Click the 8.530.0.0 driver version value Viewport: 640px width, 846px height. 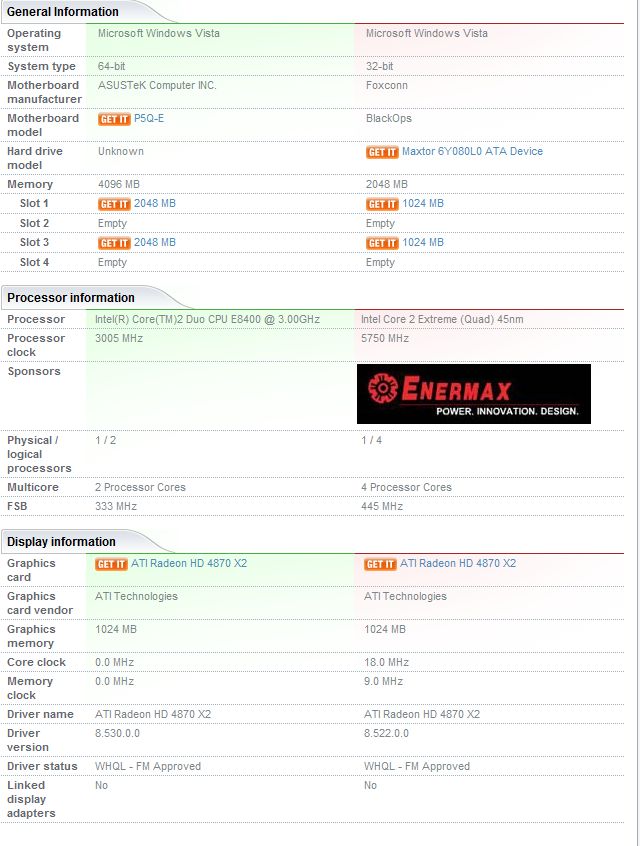click(117, 733)
